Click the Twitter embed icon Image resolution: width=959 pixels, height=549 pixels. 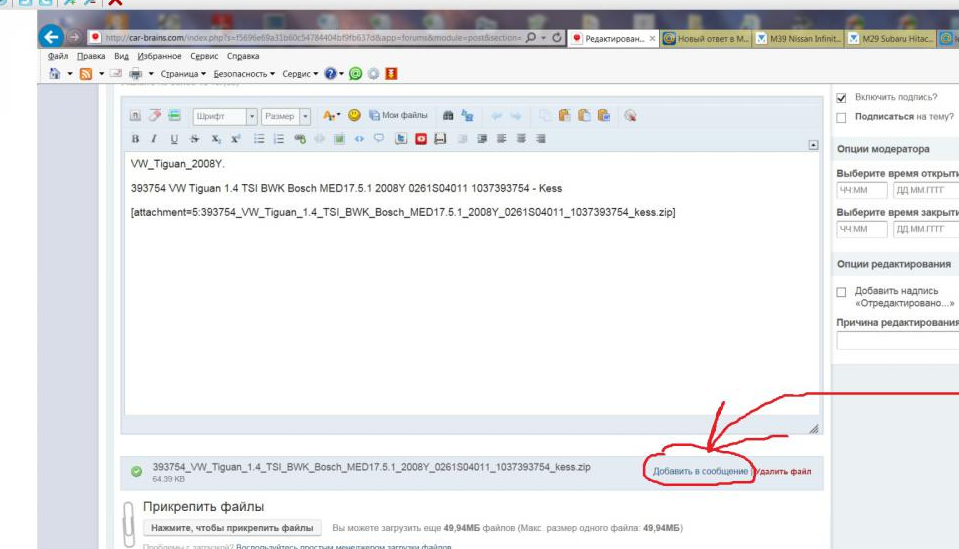pyautogui.click(x=401, y=139)
